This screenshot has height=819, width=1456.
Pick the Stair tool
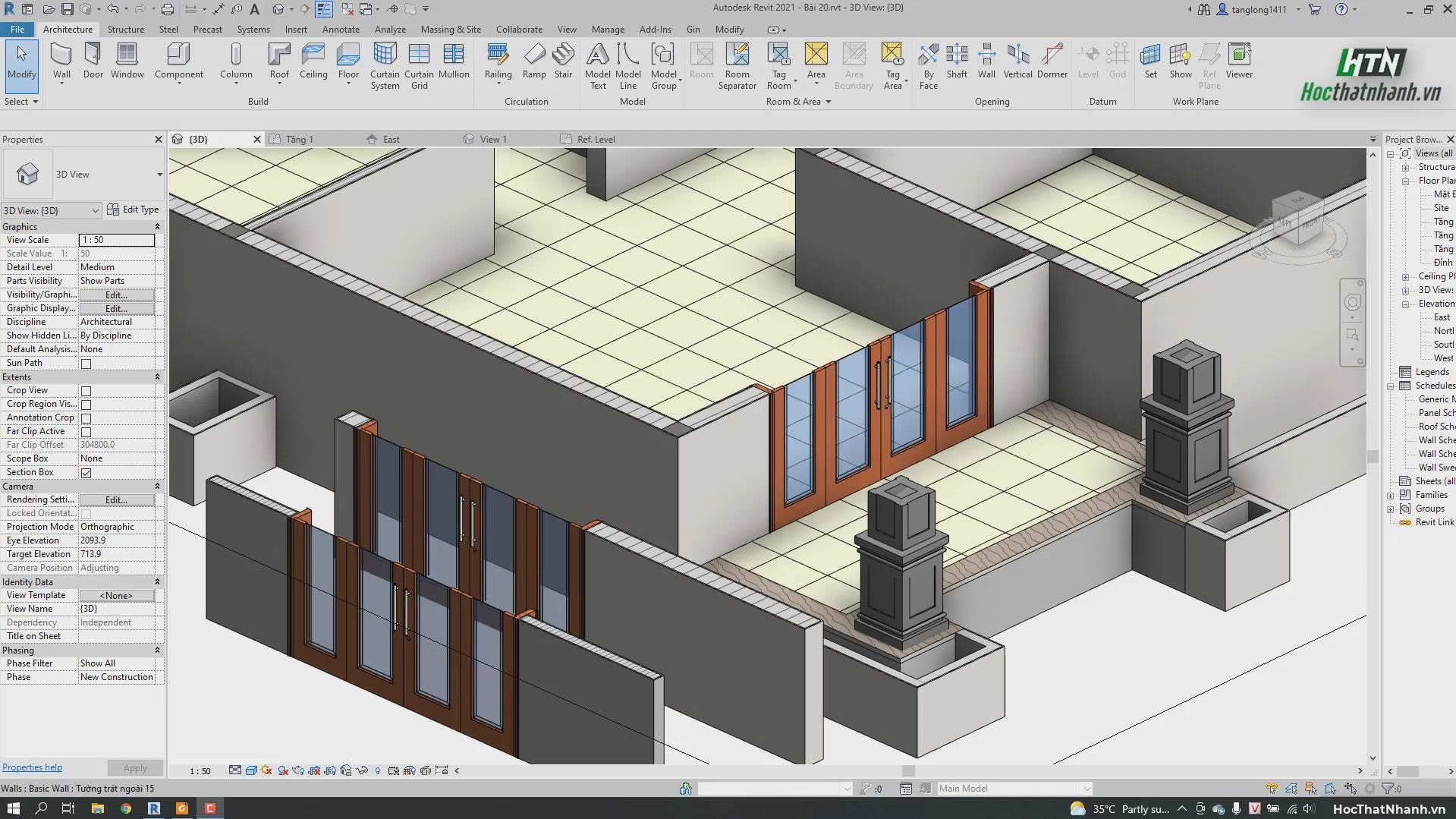click(563, 61)
